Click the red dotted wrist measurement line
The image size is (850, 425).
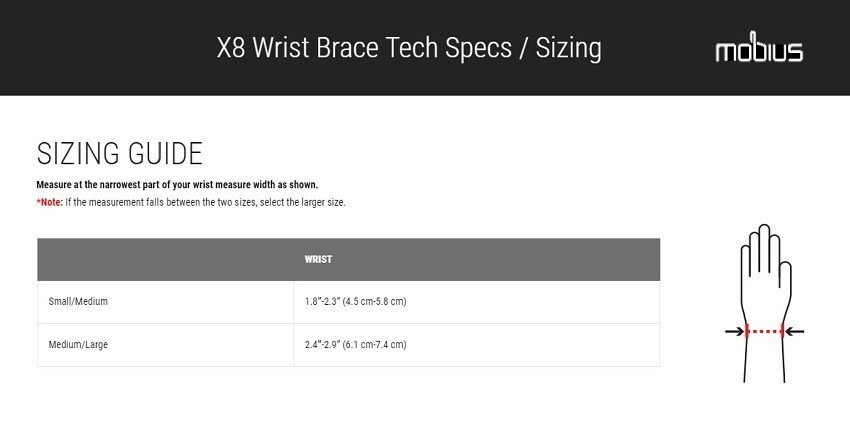click(x=765, y=332)
